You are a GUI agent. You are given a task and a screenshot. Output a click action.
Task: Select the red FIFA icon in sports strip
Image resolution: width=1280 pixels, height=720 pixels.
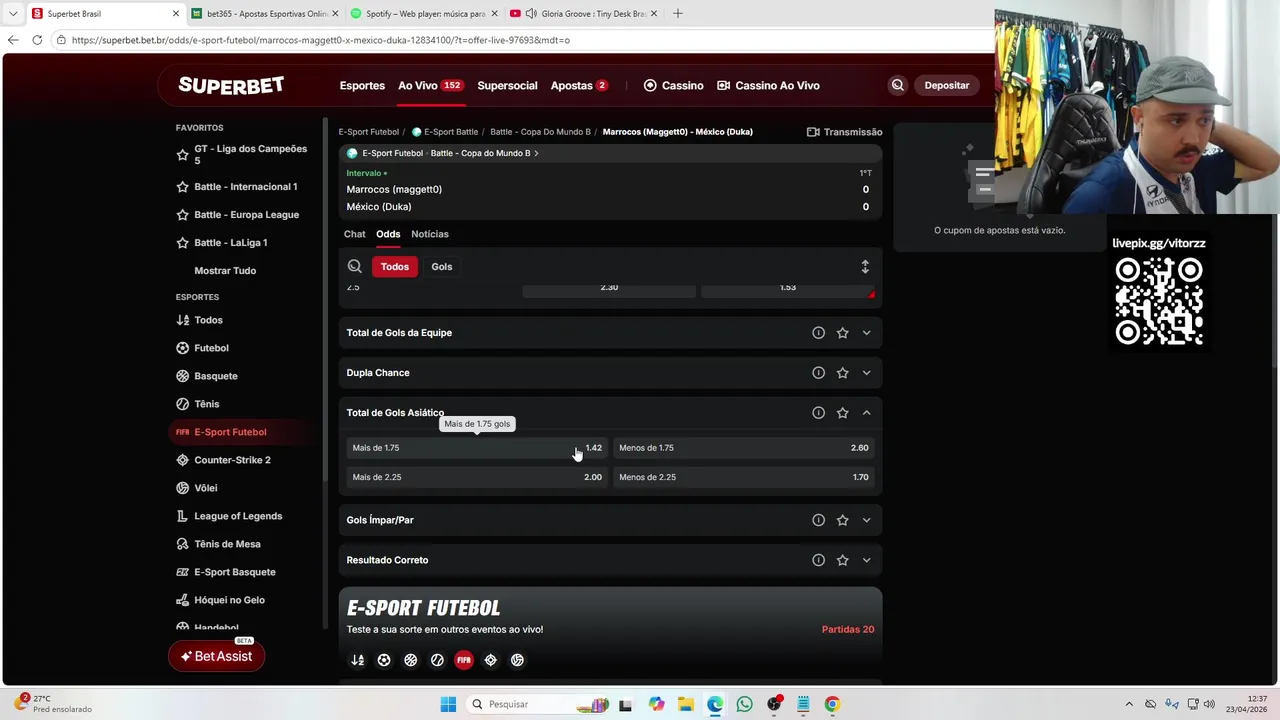point(464,660)
